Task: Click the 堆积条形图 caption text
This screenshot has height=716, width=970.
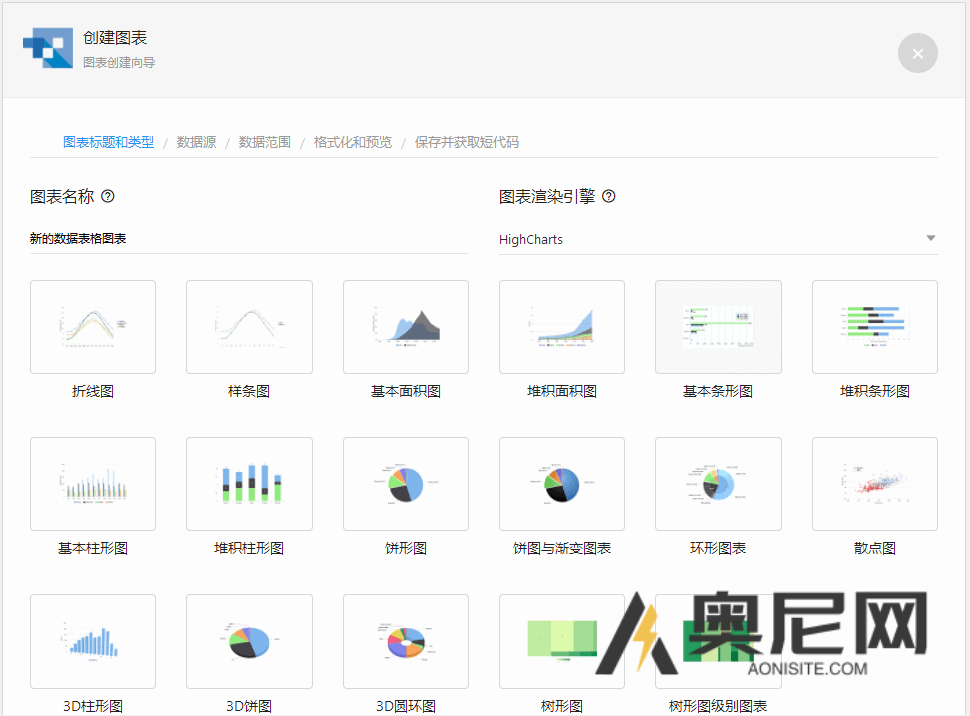Action: pyautogui.click(x=875, y=391)
